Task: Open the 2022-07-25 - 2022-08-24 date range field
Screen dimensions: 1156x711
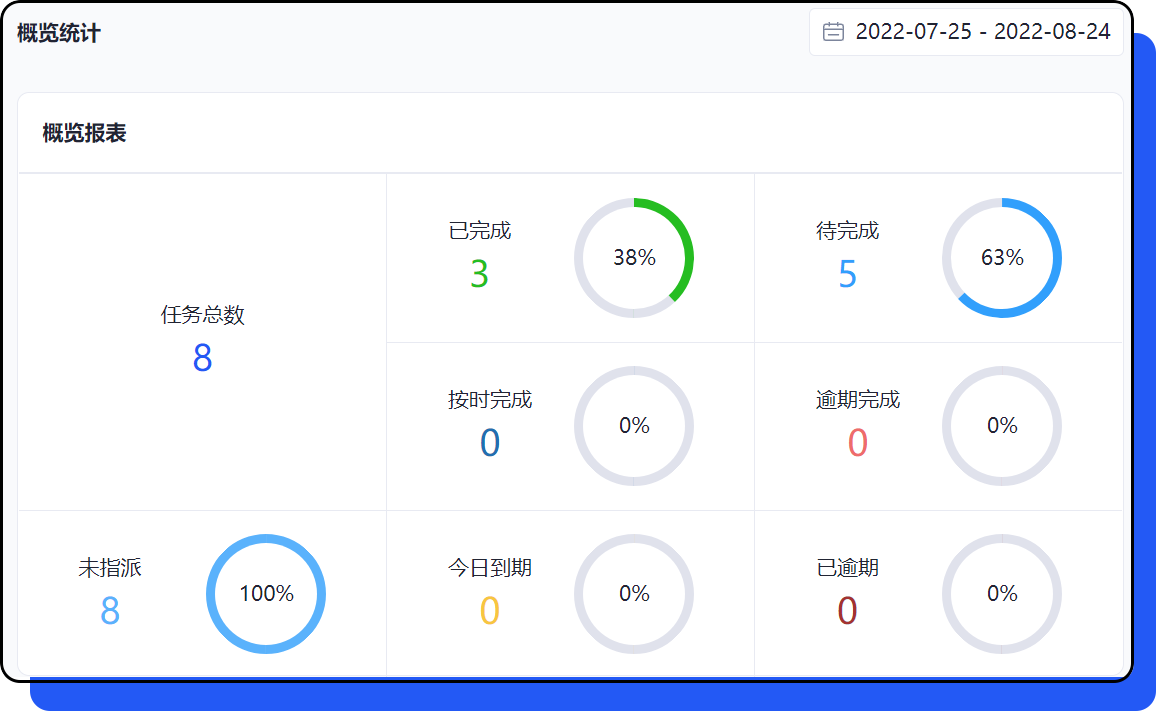Action: pos(982,32)
